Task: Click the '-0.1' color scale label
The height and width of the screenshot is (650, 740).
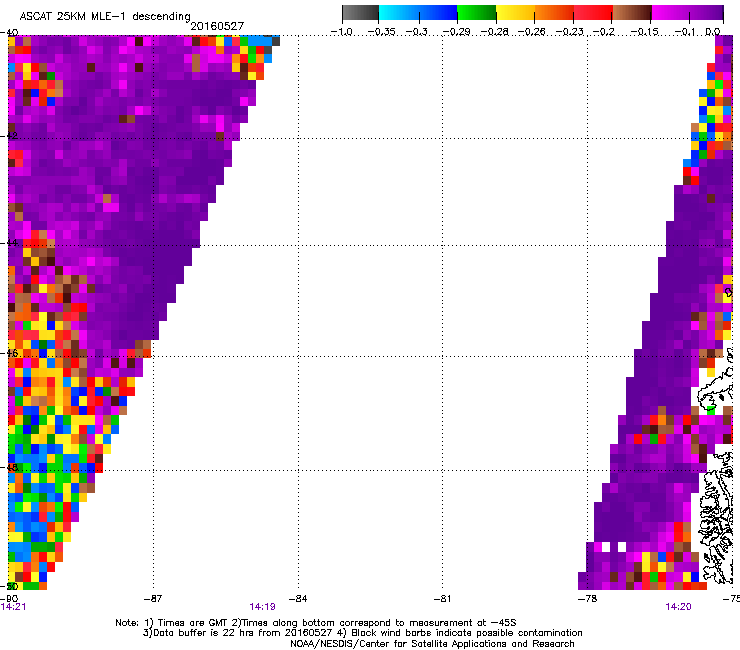Action: [x=685, y=32]
